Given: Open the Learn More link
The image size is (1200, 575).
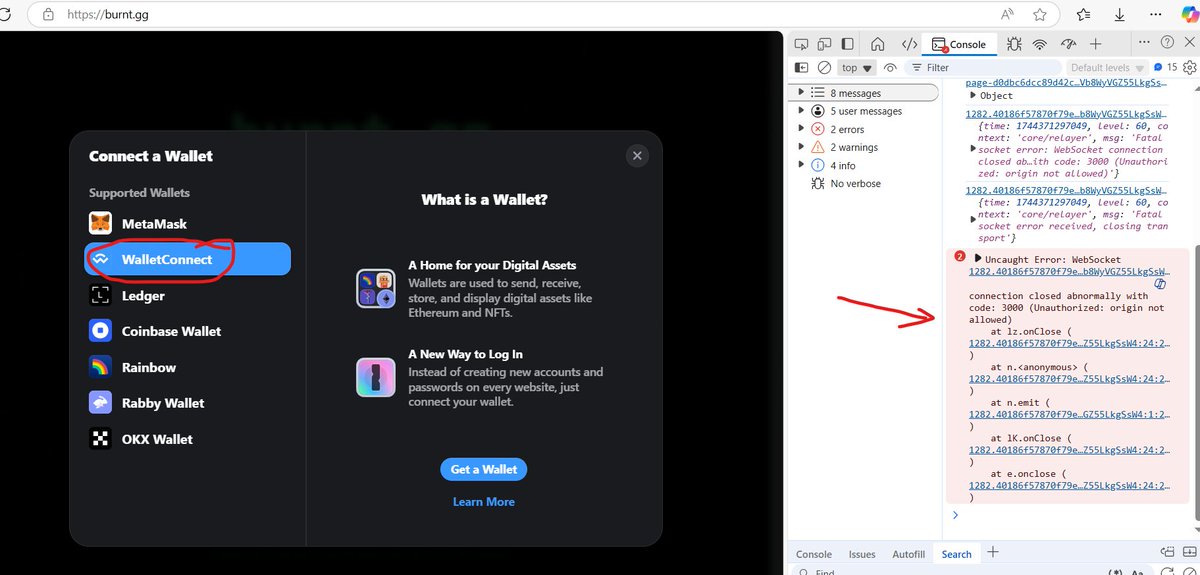Looking at the screenshot, I should (484, 502).
